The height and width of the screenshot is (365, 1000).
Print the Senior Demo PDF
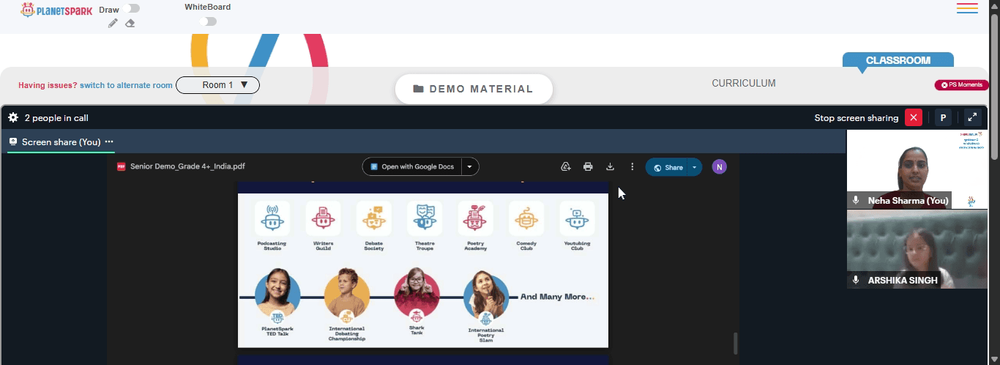[588, 167]
